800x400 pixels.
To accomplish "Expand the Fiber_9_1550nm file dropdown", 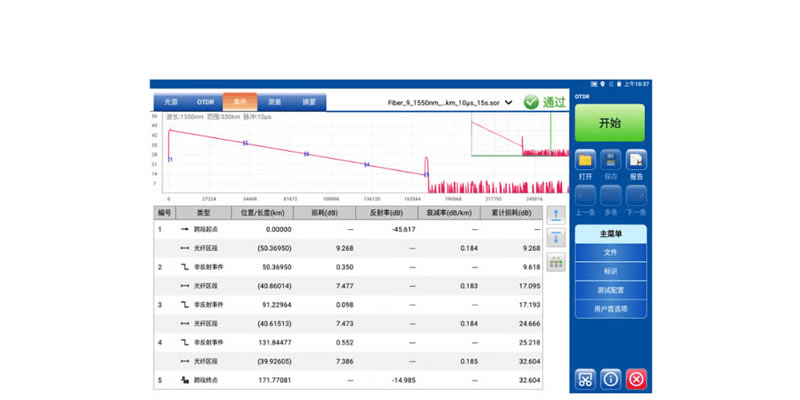I will click(509, 102).
